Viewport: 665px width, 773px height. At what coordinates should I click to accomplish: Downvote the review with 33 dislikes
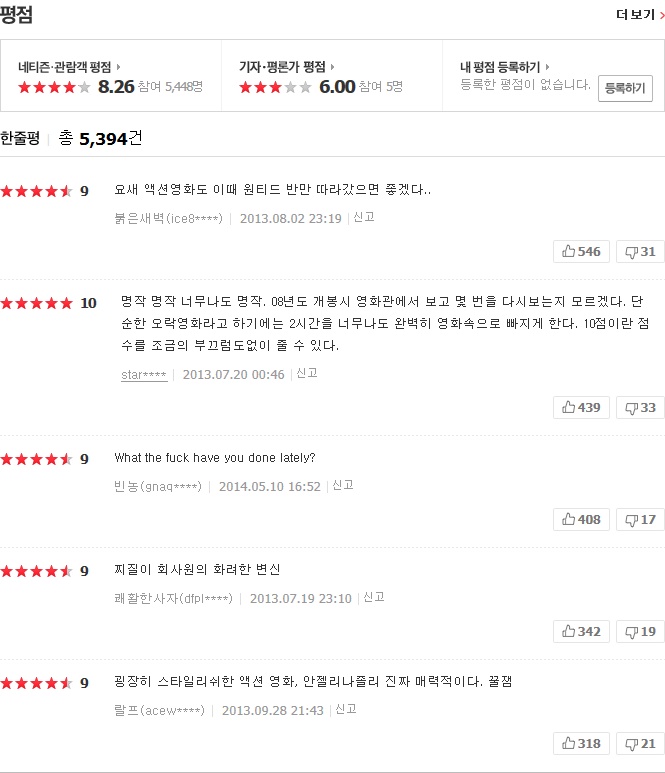pyautogui.click(x=640, y=407)
